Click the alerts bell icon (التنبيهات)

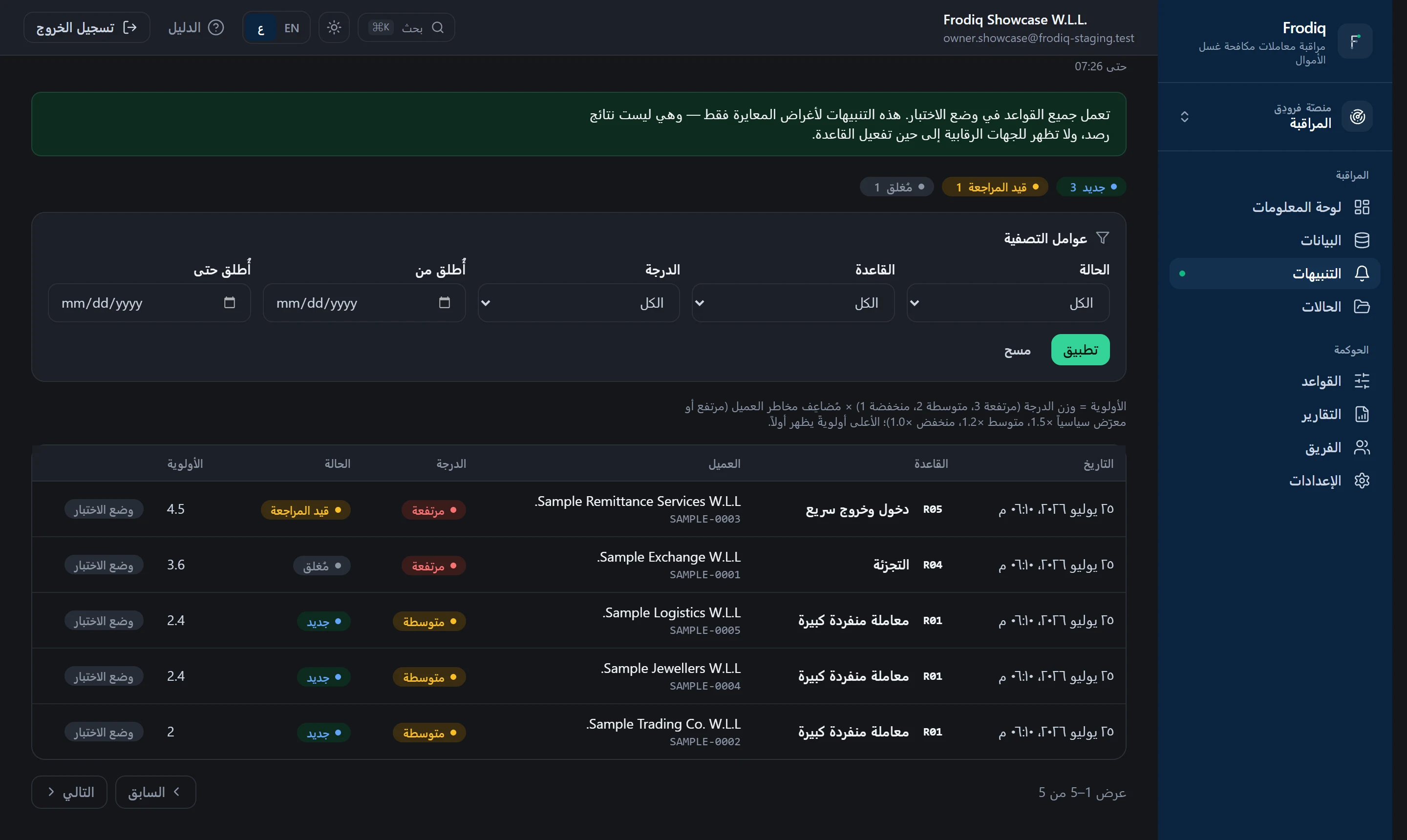point(1362,273)
